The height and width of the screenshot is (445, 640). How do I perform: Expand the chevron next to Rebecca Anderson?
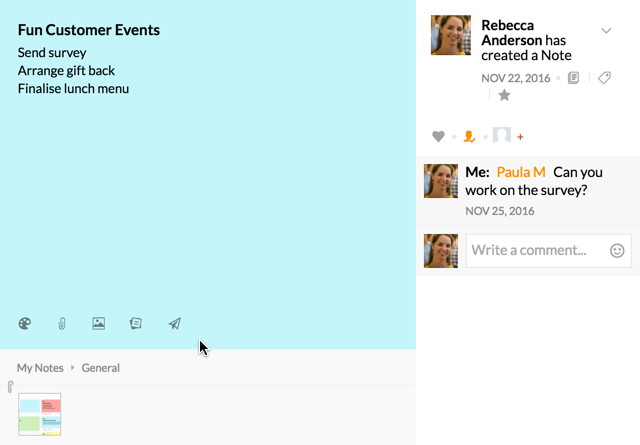[606, 31]
